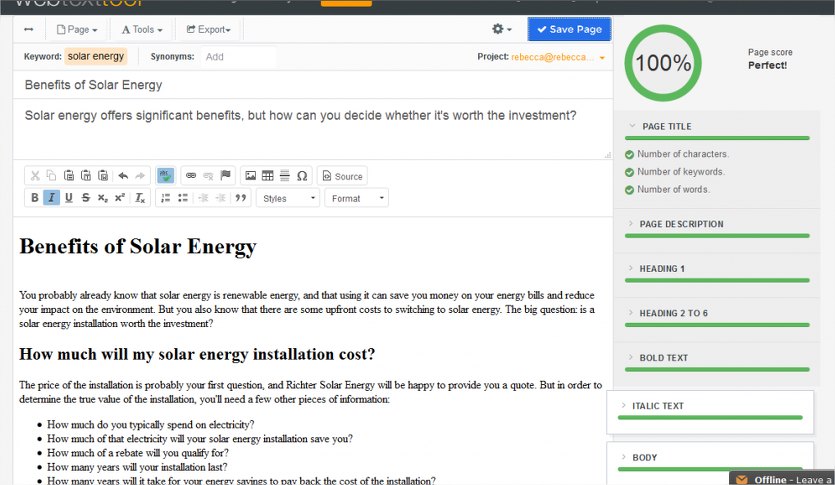Screen dimensions: 835x485
Task: Toggle bold formatting
Action: coord(35,198)
